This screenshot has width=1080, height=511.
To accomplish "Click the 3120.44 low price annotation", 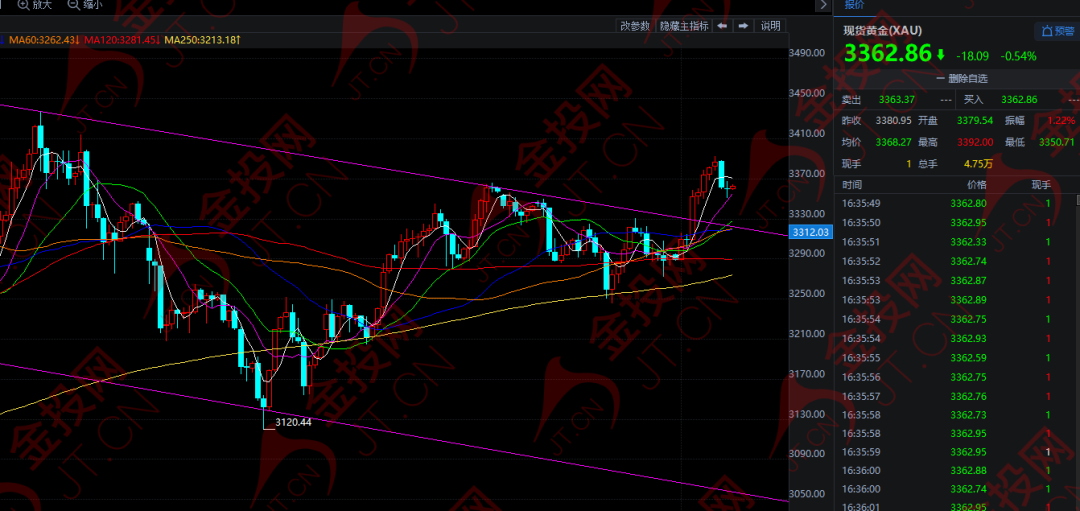I will 293,422.
